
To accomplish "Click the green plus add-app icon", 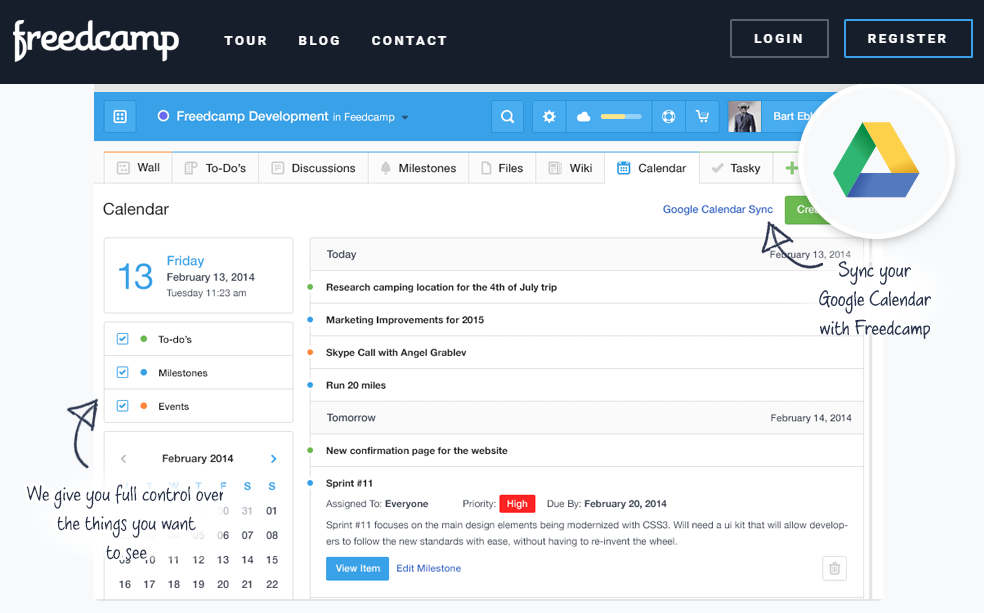I will point(791,168).
